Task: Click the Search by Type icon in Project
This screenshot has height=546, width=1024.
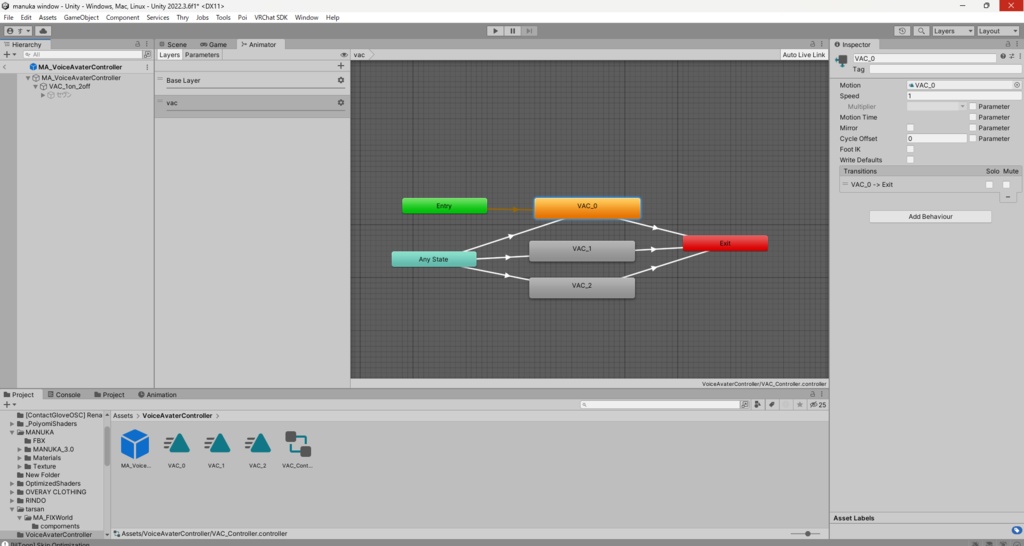Action: point(758,405)
